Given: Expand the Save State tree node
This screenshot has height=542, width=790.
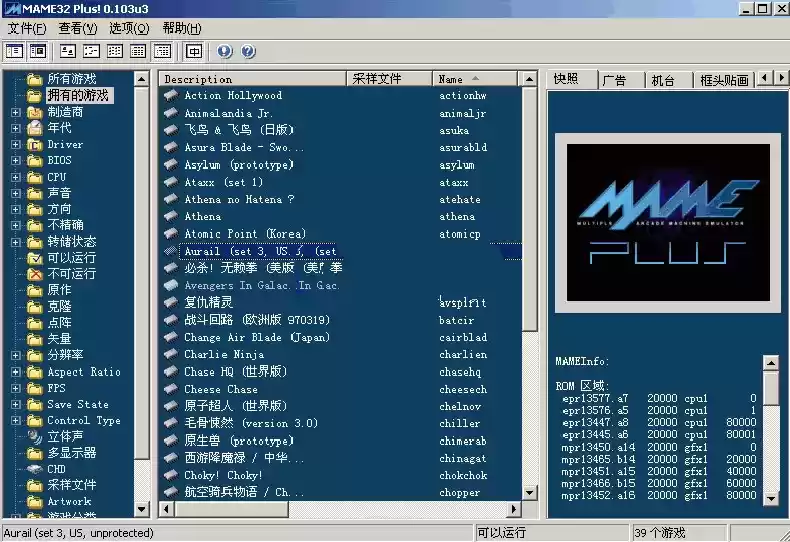Looking at the screenshot, I should pyautogui.click(x=16, y=404).
